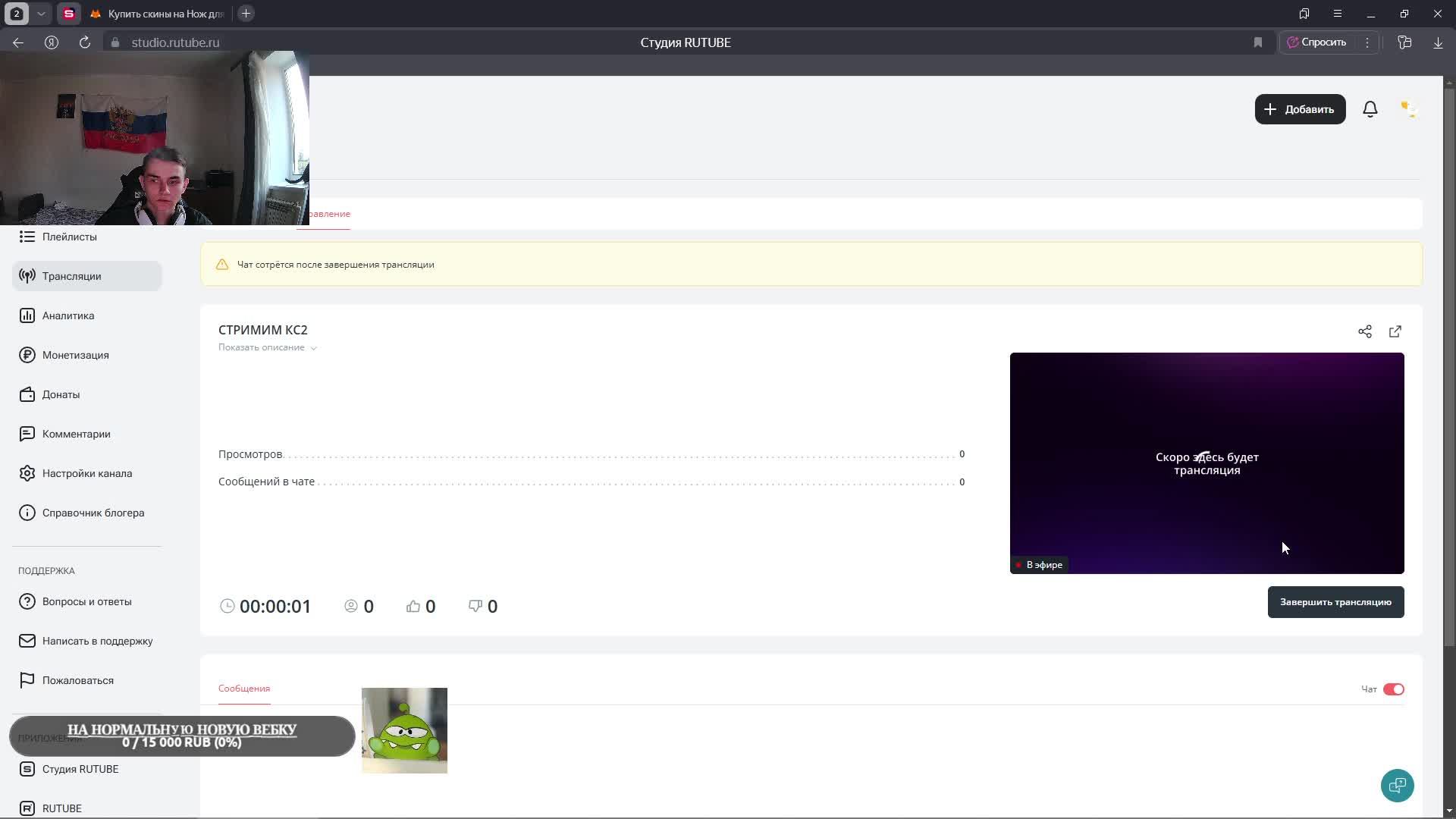
Task: Select the Сообщения tab
Action: 244,689
